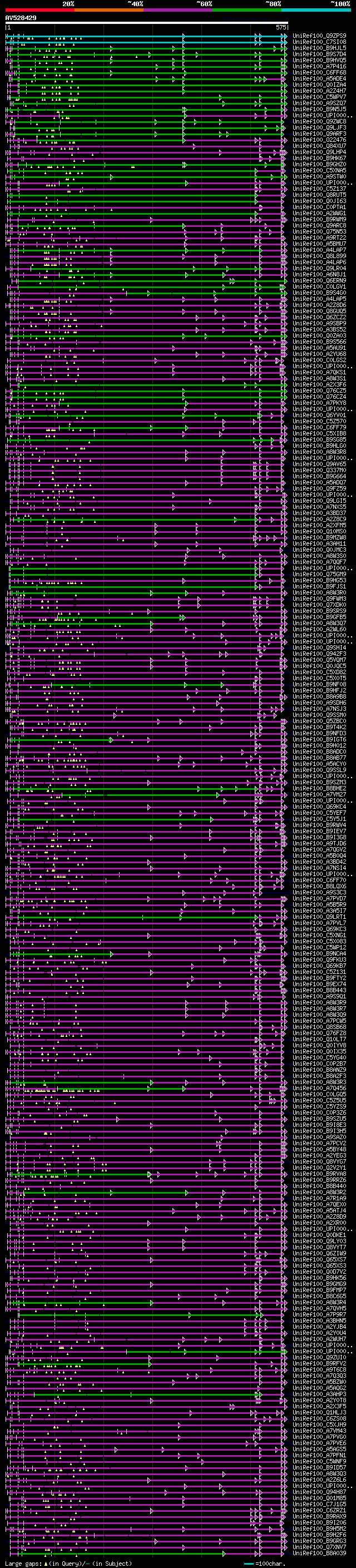Select the UniRef100_B9HK67 label
The height and width of the screenshot is (1568, 356).
[319, 159]
